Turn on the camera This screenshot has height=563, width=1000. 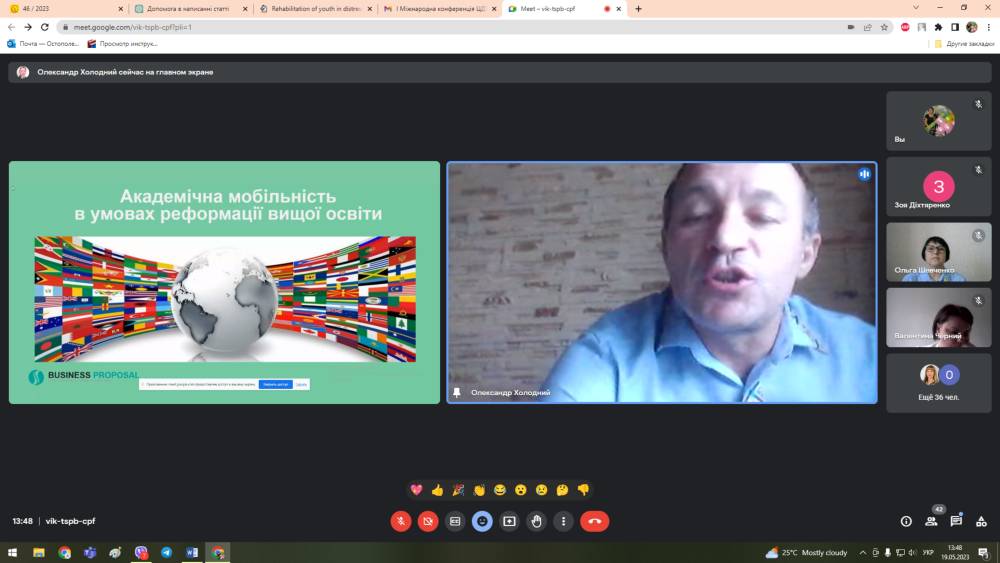pos(428,521)
